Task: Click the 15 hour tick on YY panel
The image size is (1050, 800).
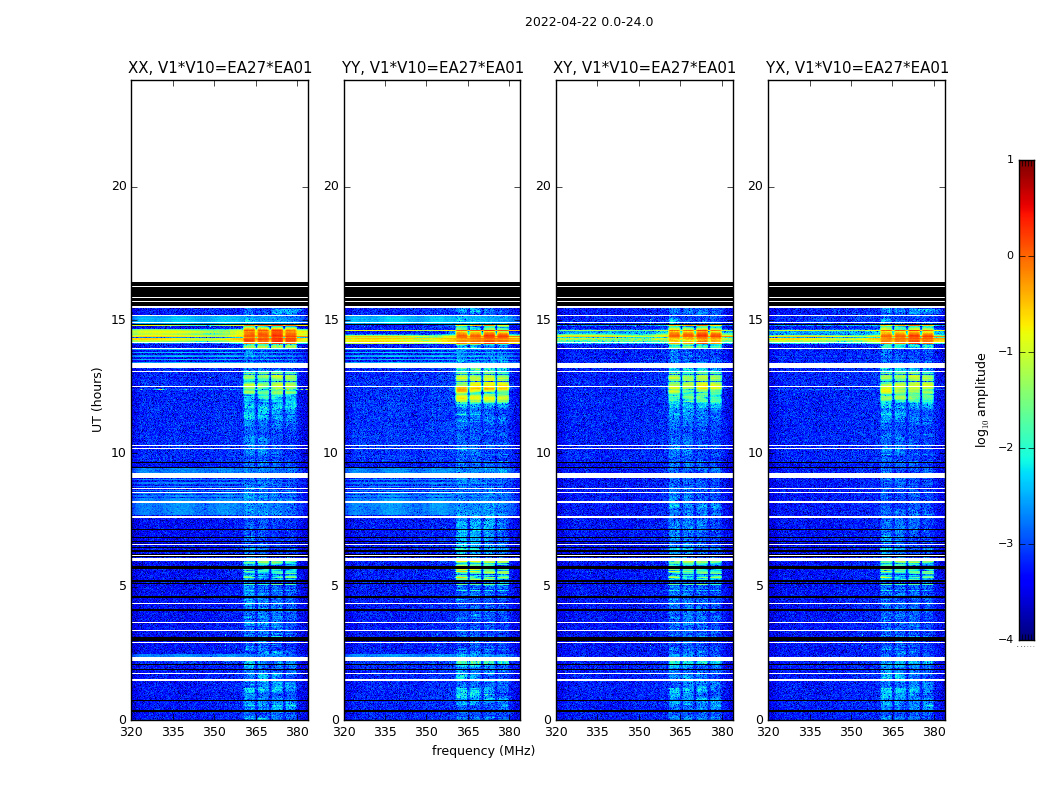Action: coord(331,320)
